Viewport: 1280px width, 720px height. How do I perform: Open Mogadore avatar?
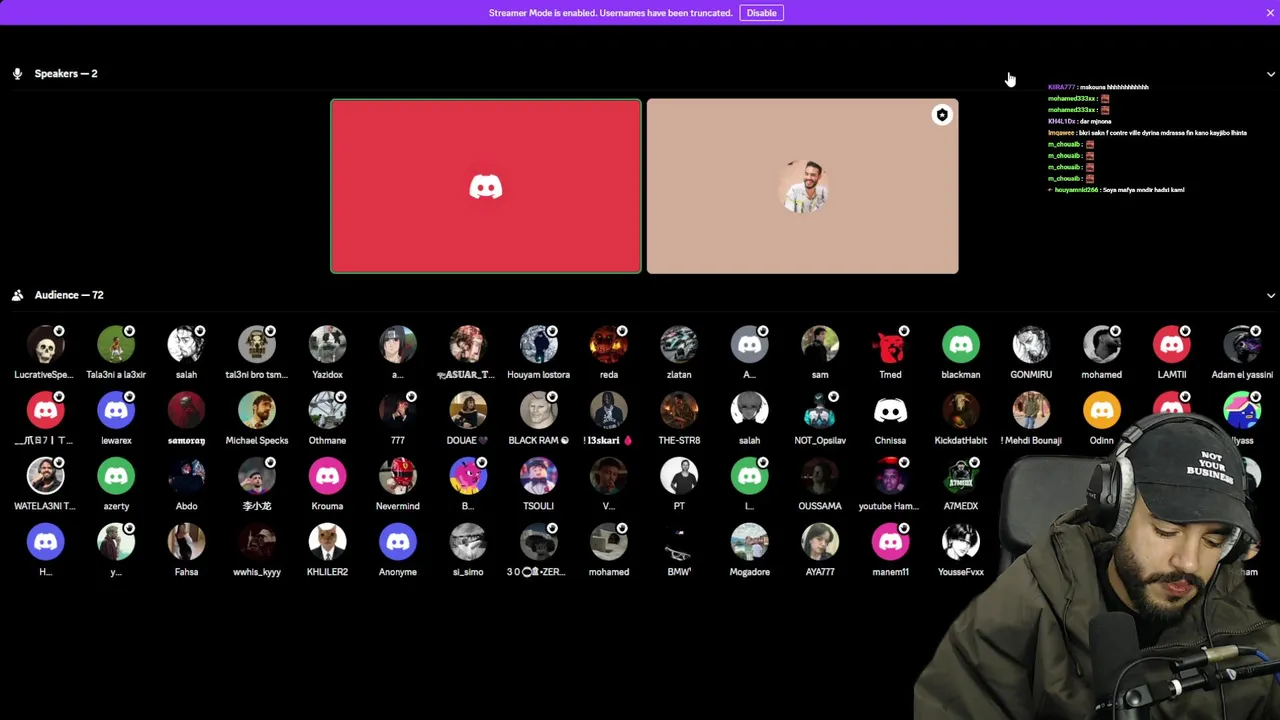[750, 543]
